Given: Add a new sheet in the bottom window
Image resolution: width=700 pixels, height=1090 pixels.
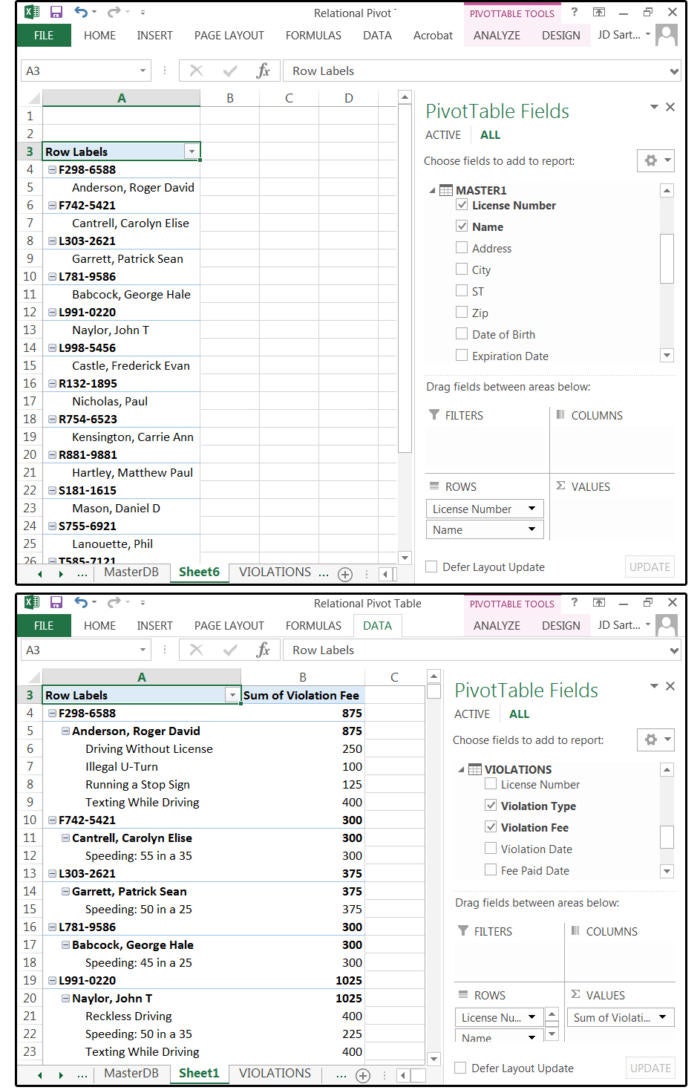Looking at the screenshot, I should pos(363,1075).
